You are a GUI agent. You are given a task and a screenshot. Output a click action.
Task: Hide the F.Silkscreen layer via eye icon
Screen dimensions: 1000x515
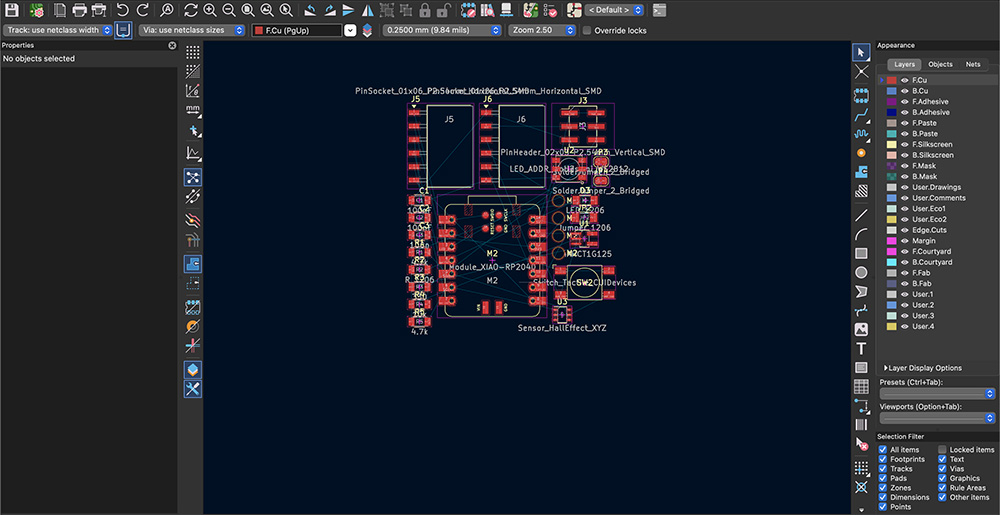click(904, 145)
